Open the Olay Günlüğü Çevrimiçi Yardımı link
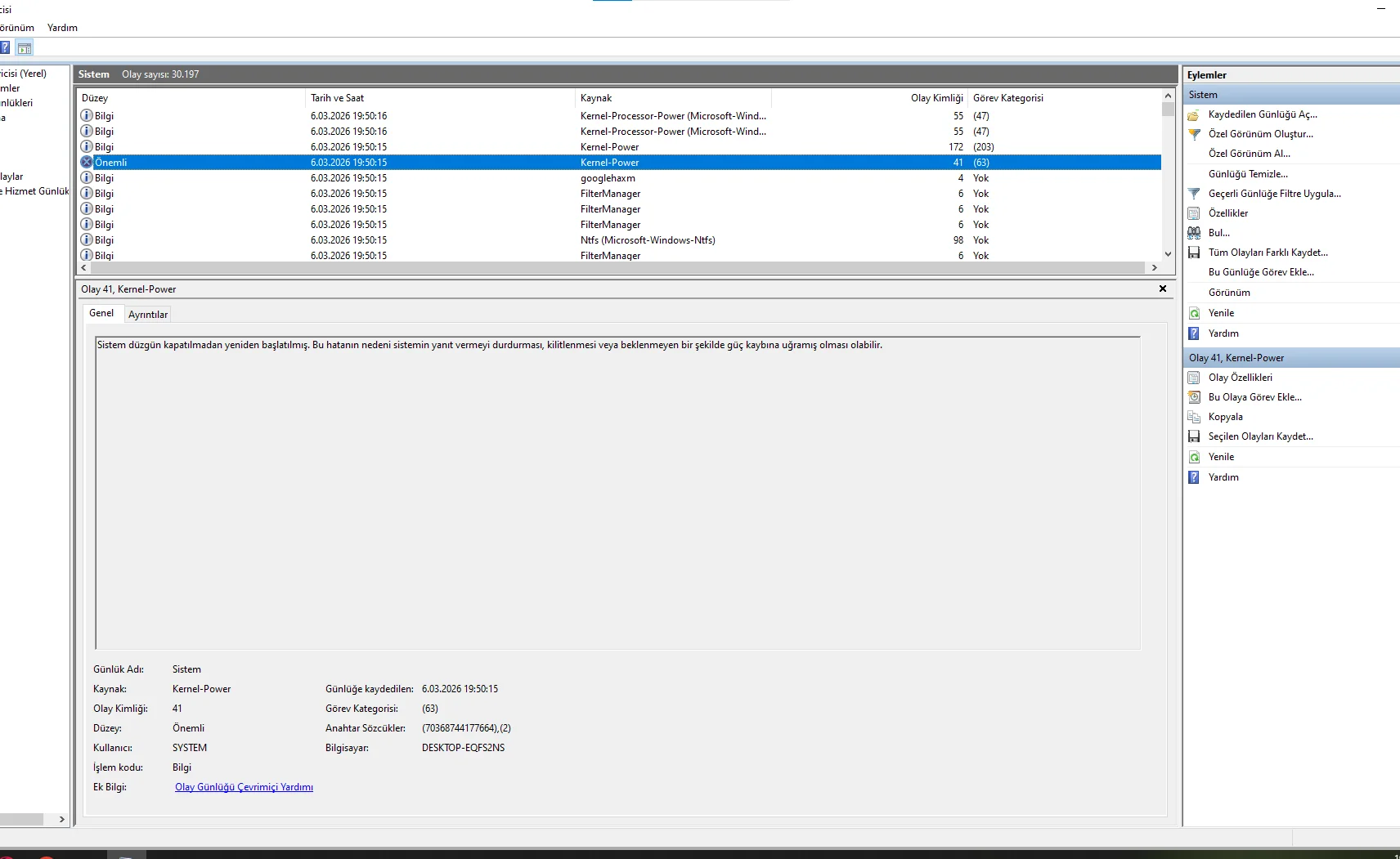 [244, 787]
